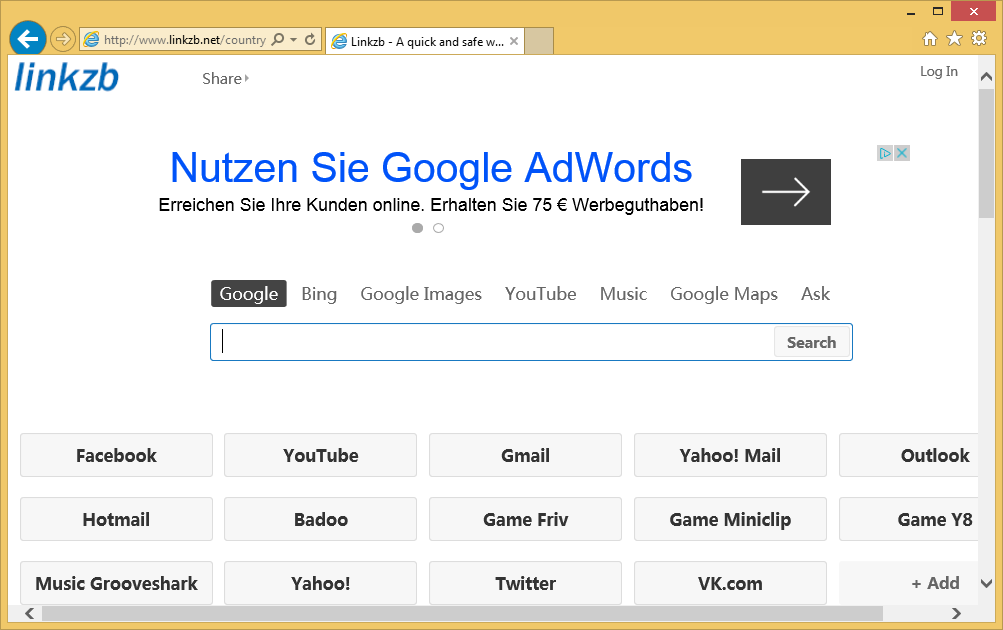
Task: Expand the address bar dropdown arrow
Action: point(293,40)
